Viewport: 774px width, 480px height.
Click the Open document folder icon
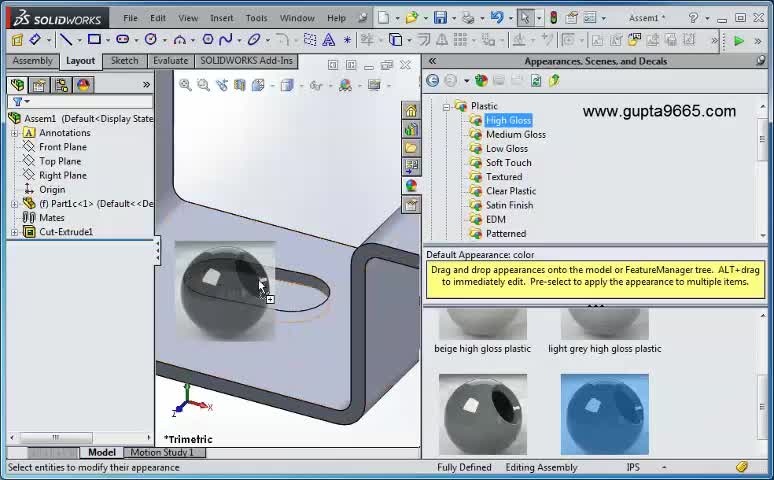[412, 18]
